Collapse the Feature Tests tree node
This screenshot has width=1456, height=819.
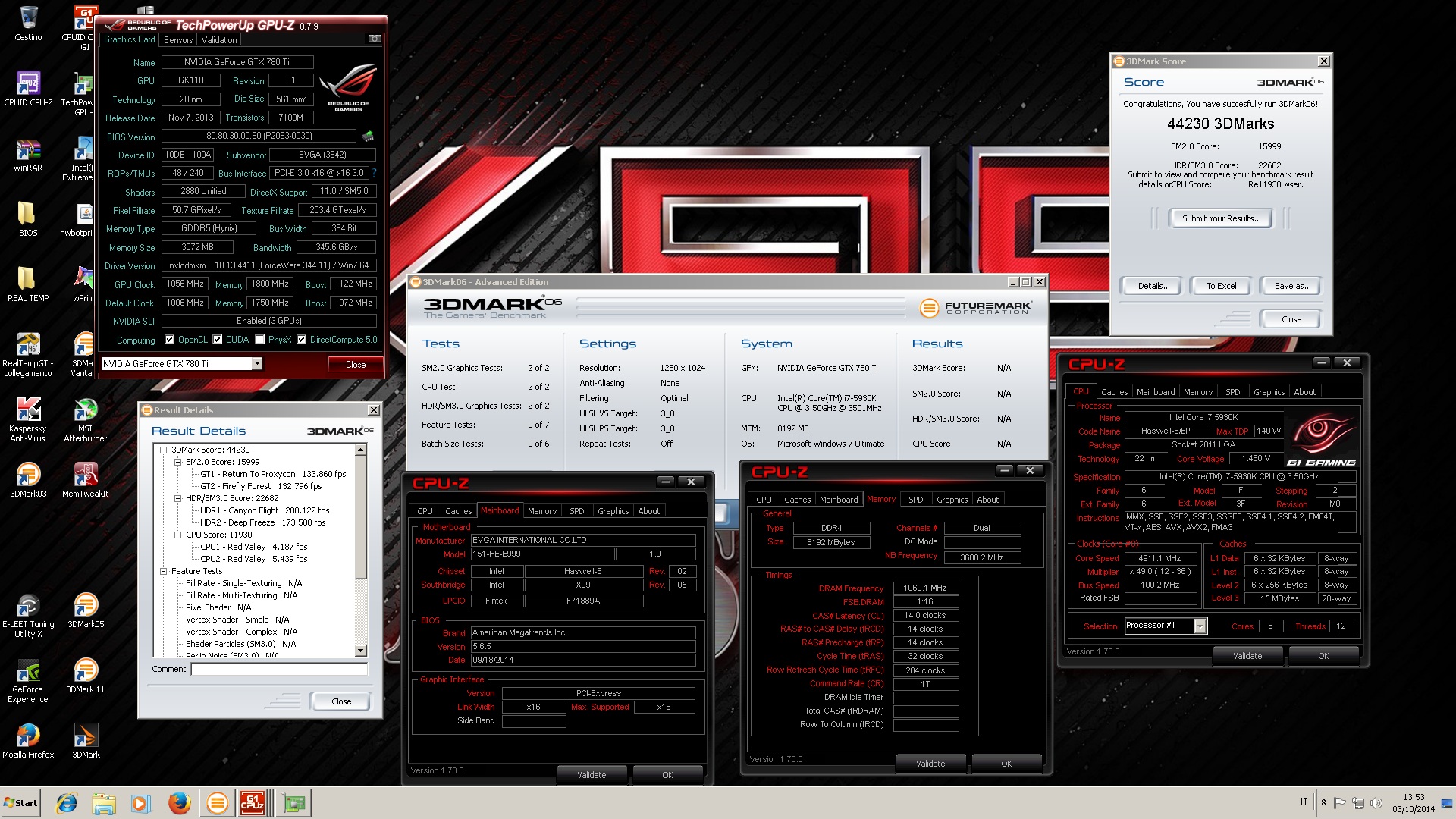163,571
